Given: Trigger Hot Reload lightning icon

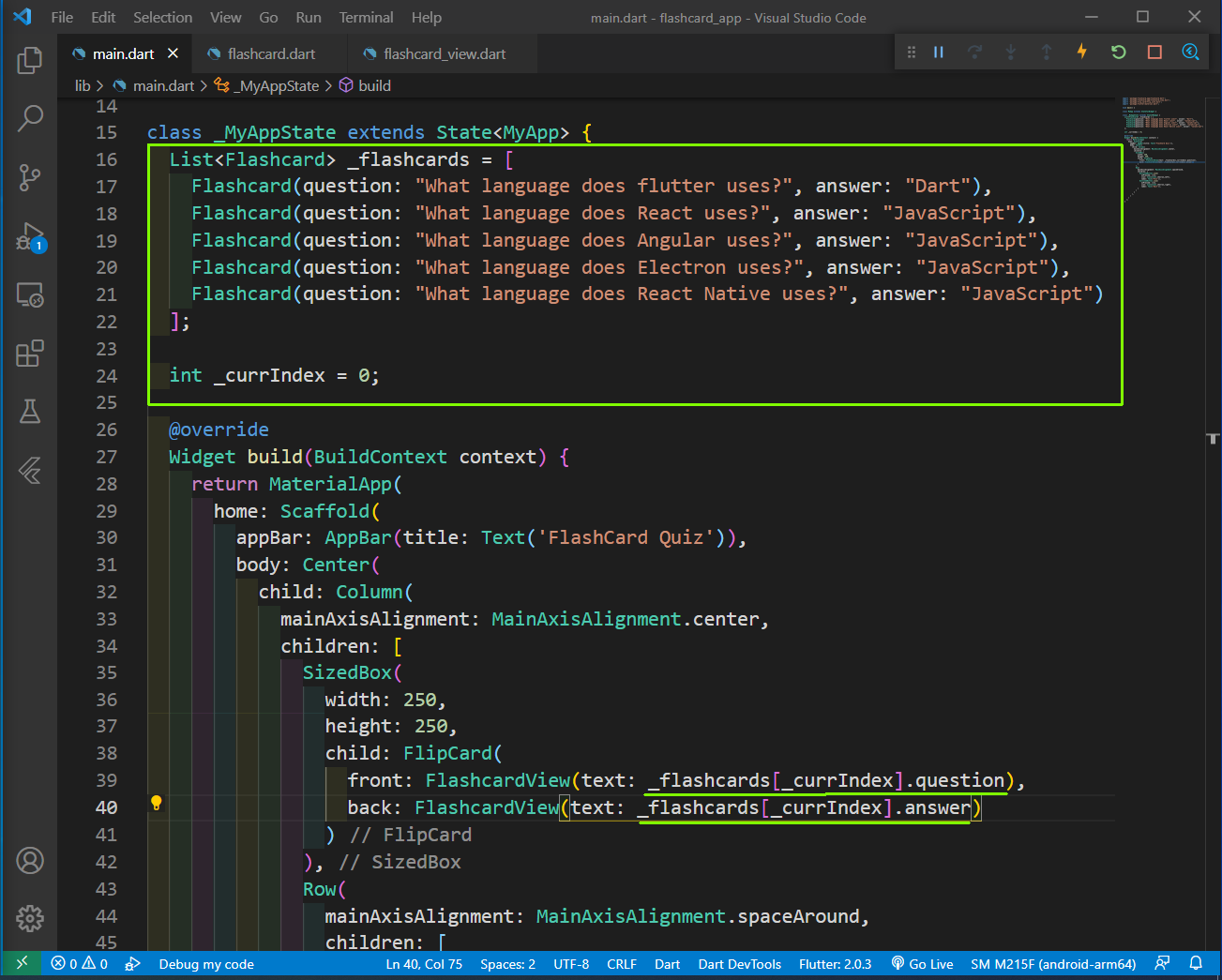Looking at the screenshot, I should coord(1082,53).
